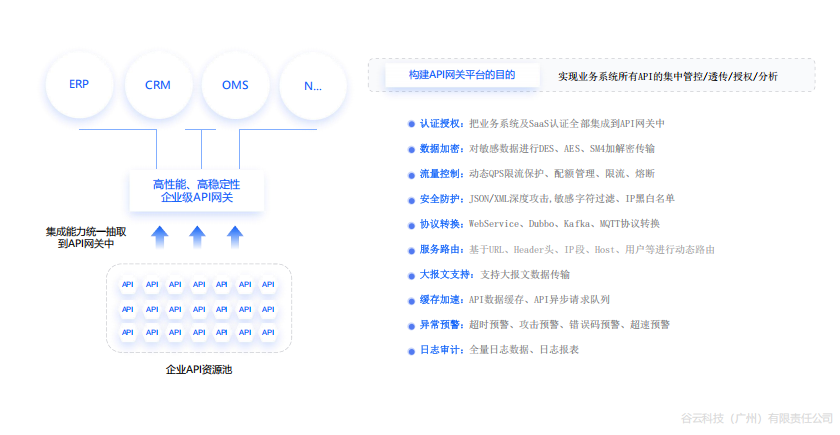Click the middle blue upward arrow
Image resolution: width=840 pixels, height=435 pixels.
pyautogui.click(x=197, y=236)
